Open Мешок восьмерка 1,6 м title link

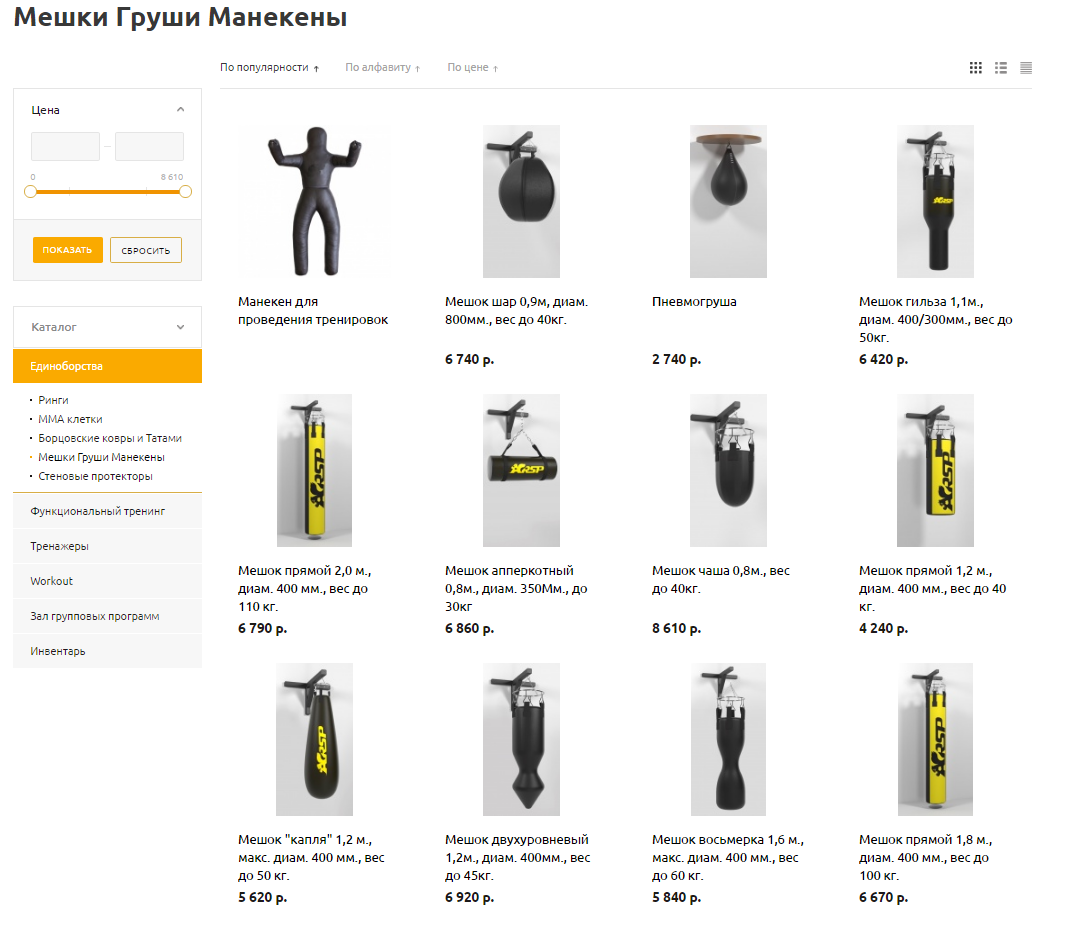(x=728, y=858)
